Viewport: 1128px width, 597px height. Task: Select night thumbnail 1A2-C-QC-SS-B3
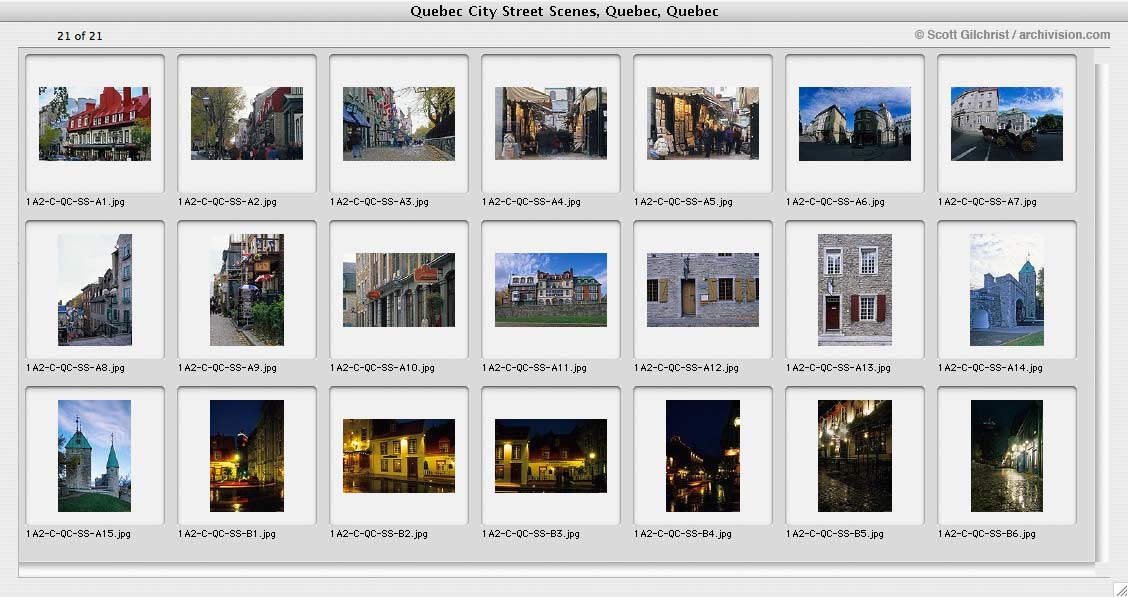pos(551,456)
